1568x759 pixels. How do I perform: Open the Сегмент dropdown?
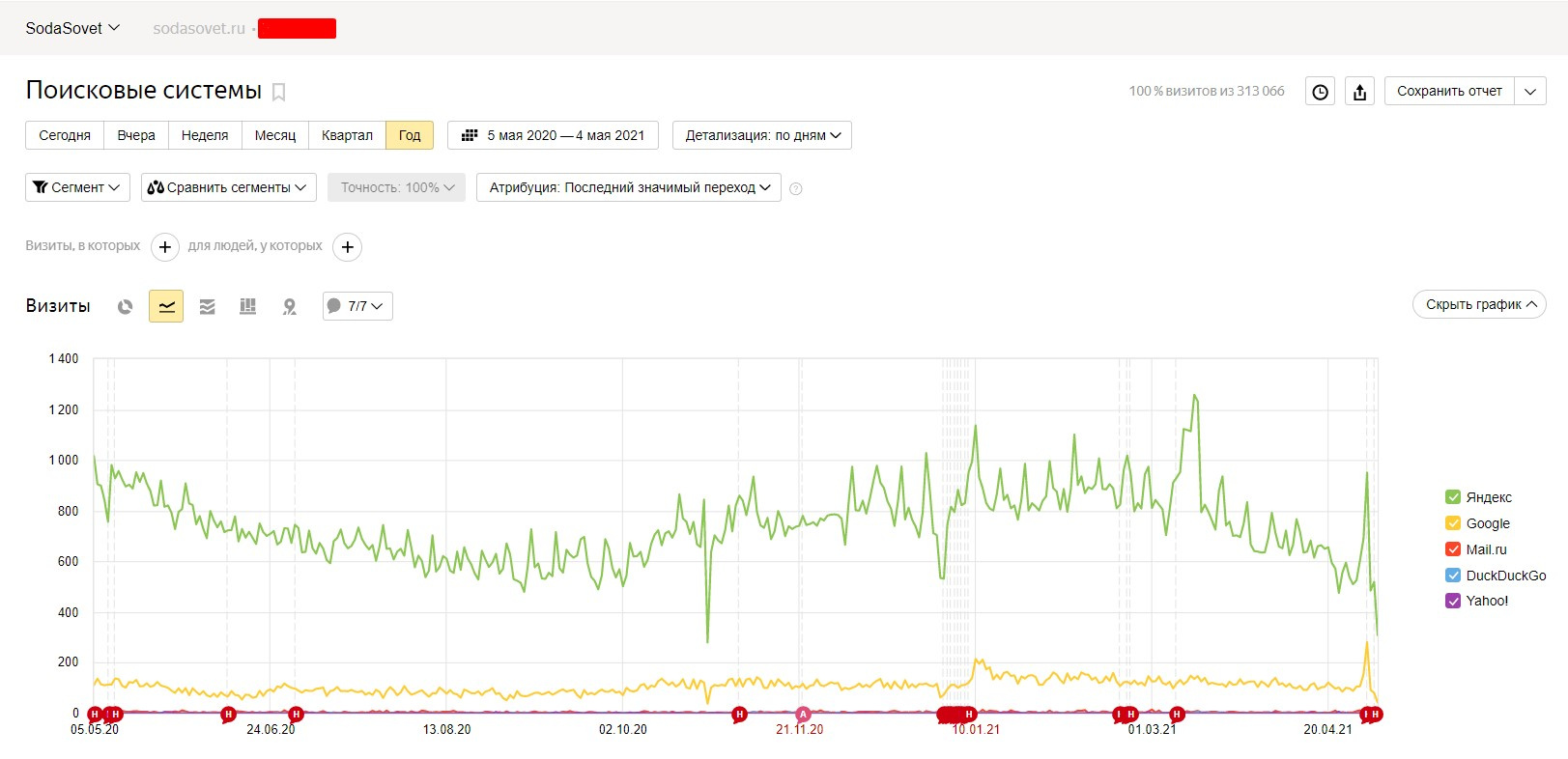pos(77,187)
